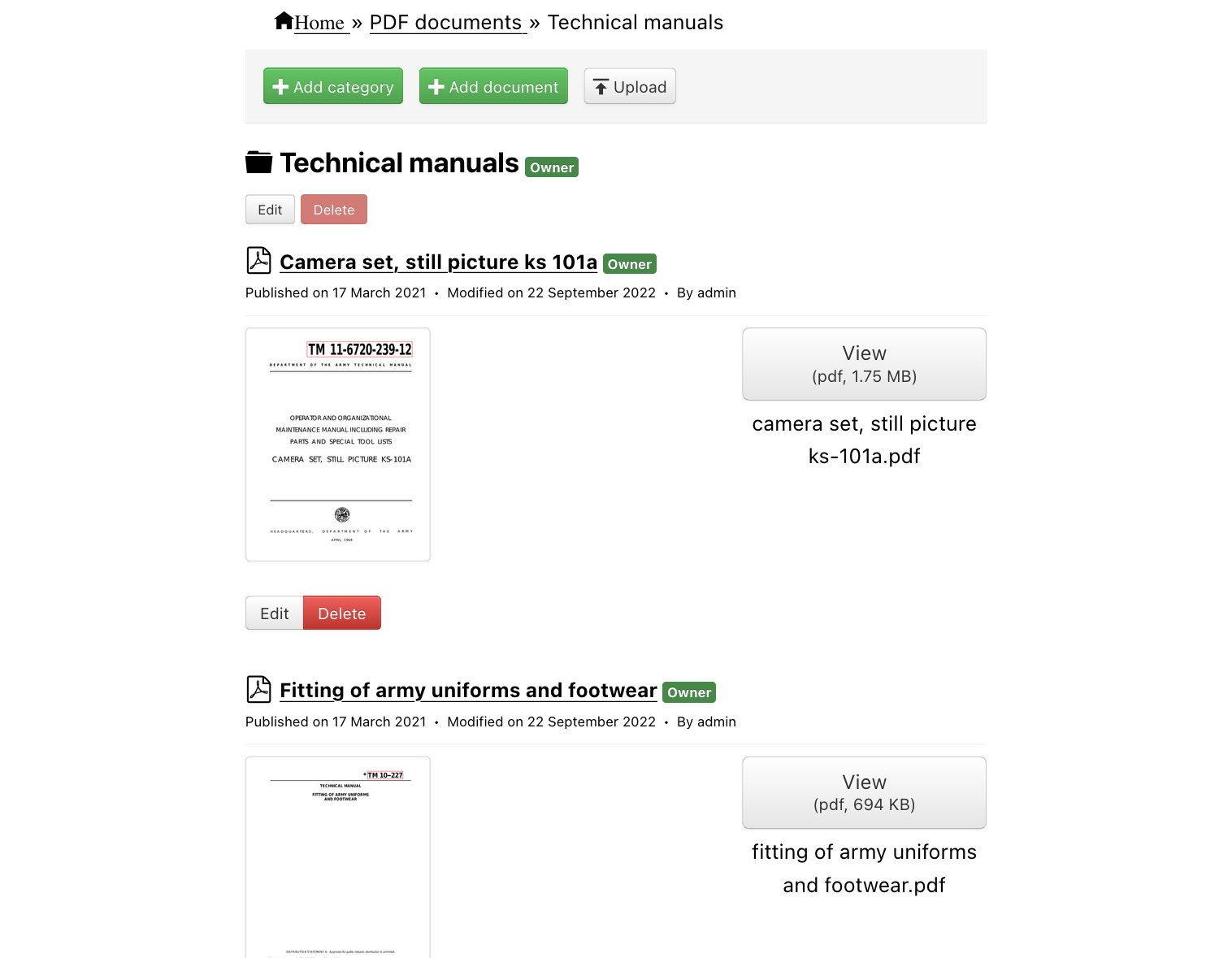Click the plus icon on Add category
The width and height of the screenshot is (1232, 958).
tap(281, 87)
